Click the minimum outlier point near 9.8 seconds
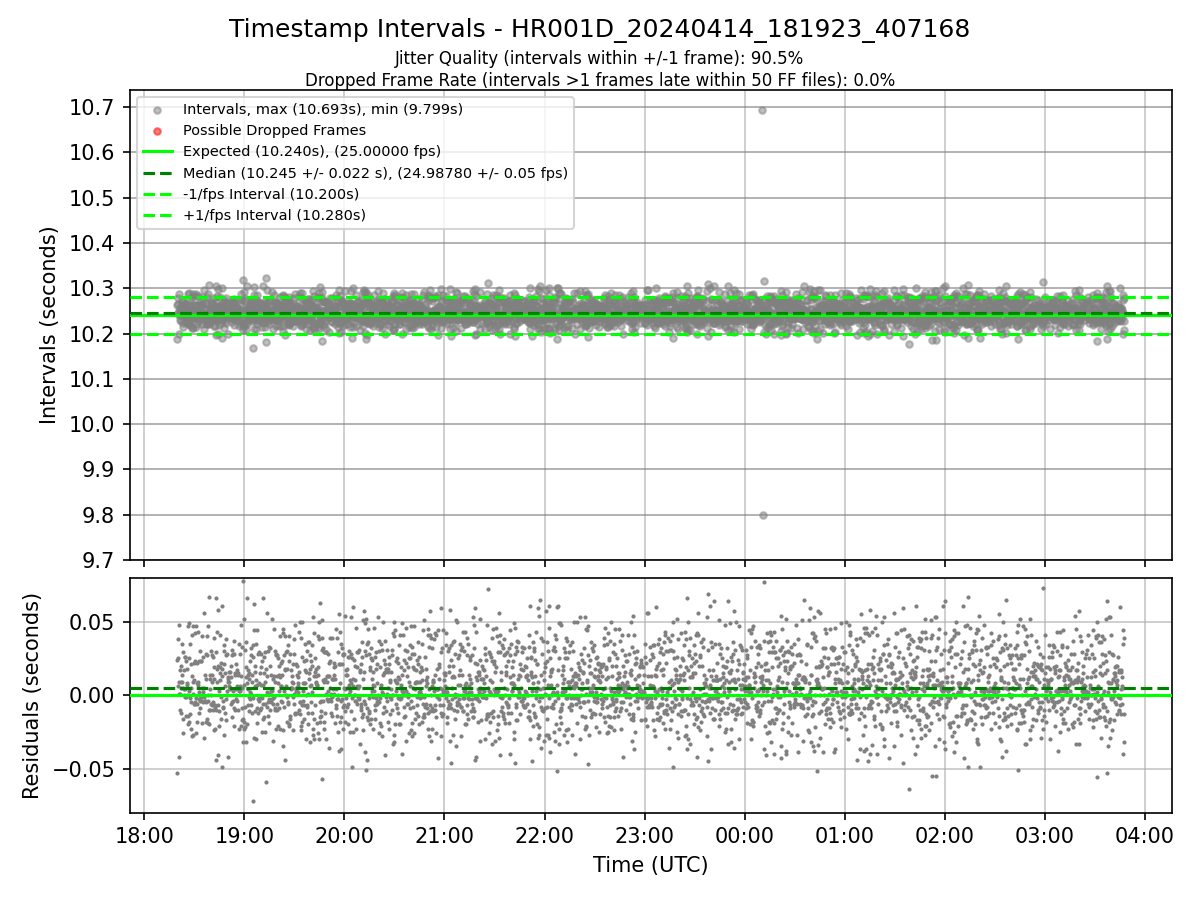Screen dimensions: 1200x900 [763, 515]
